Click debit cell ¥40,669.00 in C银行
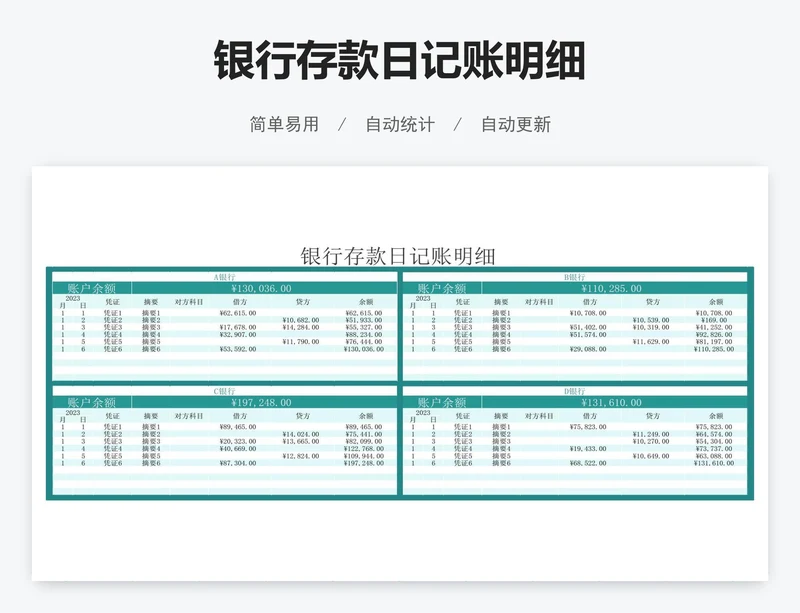Image resolution: width=800 pixels, height=613 pixels. [x=238, y=449]
